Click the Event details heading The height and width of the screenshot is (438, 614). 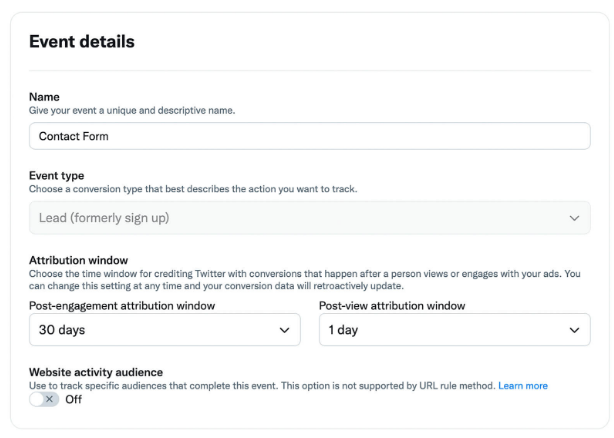pyautogui.click(x=82, y=42)
